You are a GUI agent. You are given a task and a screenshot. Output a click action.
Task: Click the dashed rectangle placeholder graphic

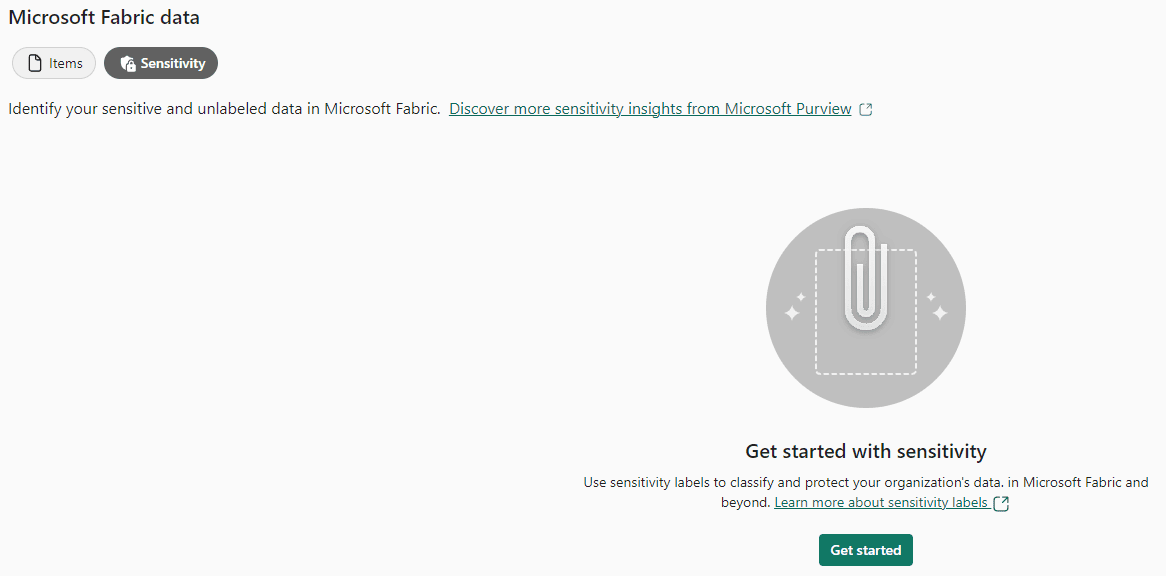click(866, 312)
